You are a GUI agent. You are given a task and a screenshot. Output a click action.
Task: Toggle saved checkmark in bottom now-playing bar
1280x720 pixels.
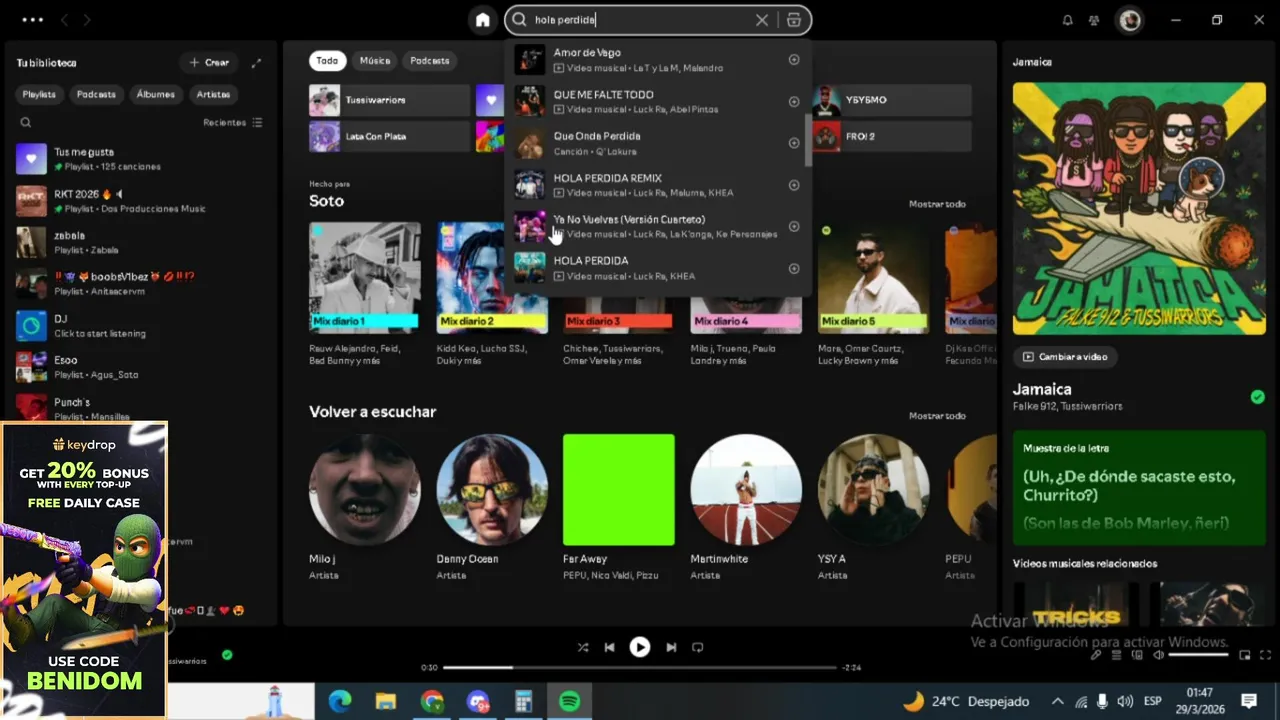point(227,655)
